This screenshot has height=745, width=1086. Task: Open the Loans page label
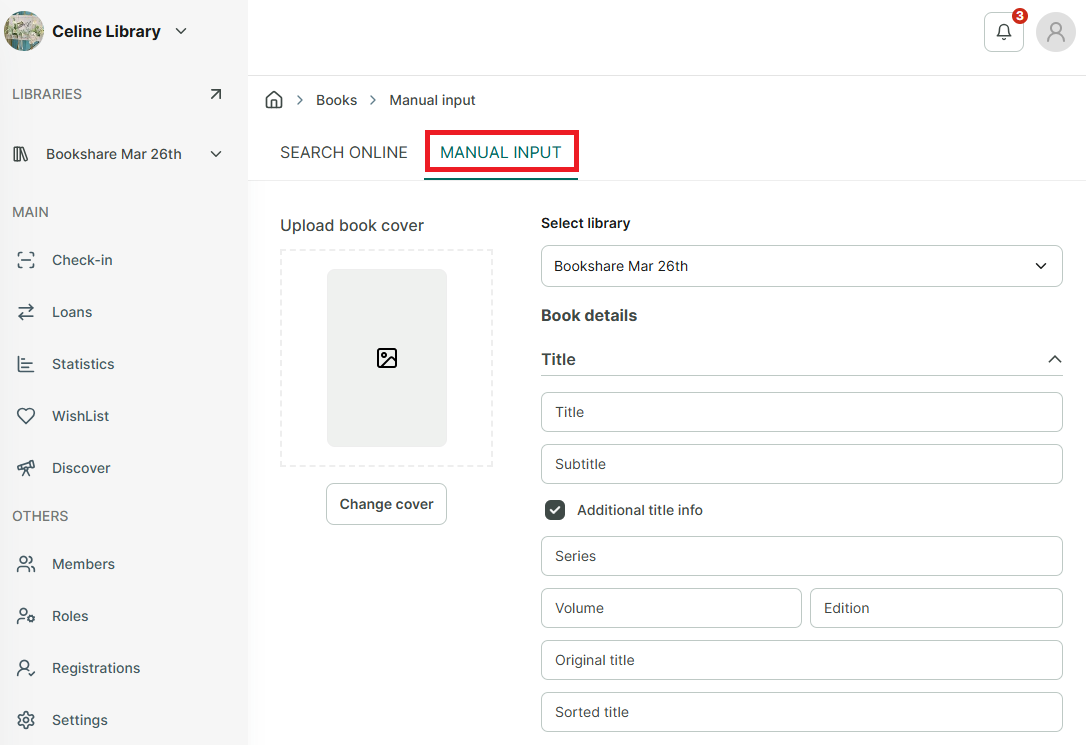coord(72,312)
